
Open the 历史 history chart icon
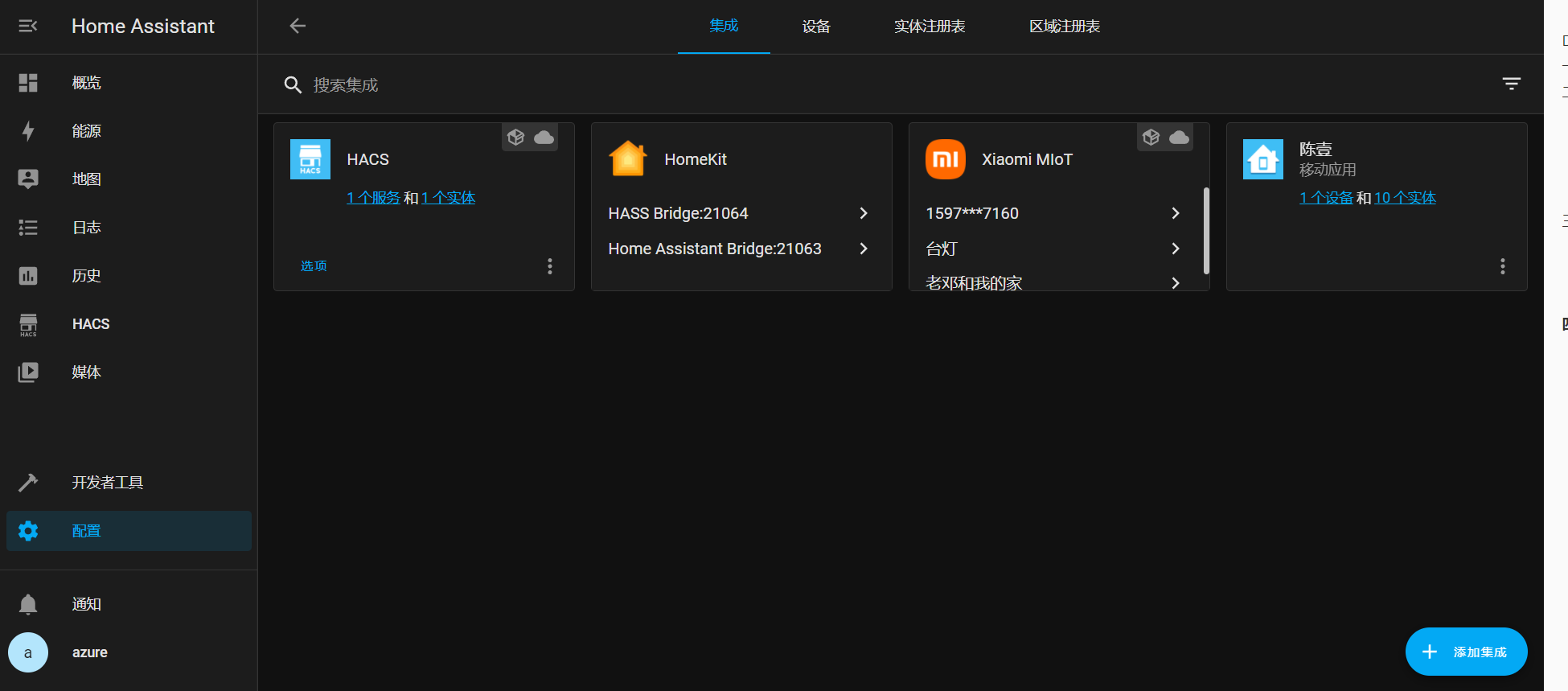(x=28, y=276)
